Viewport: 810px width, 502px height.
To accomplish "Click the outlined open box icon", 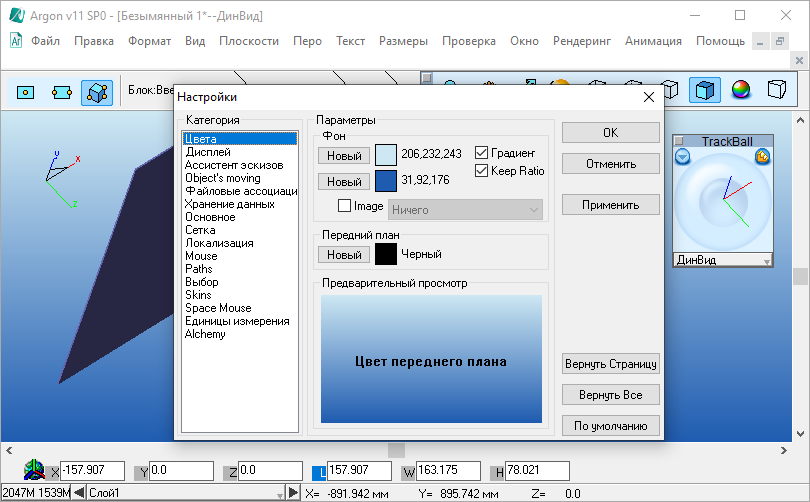I will click(776, 89).
